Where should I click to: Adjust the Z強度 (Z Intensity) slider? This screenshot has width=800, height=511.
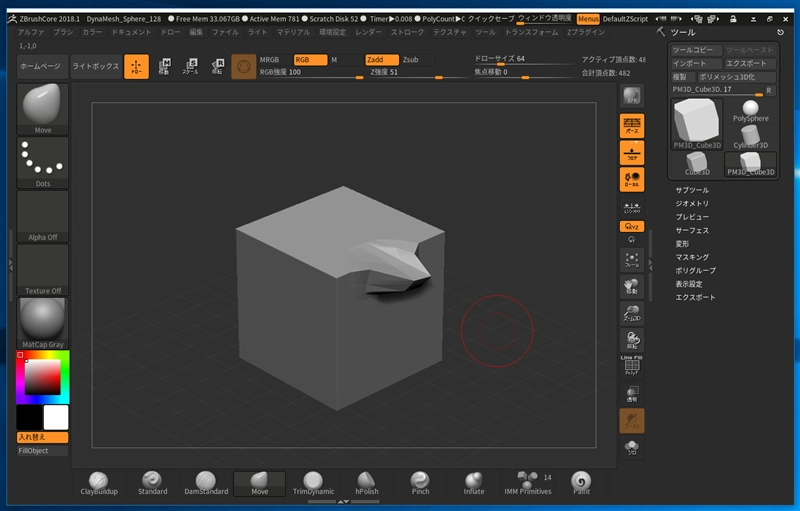click(417, 73)
